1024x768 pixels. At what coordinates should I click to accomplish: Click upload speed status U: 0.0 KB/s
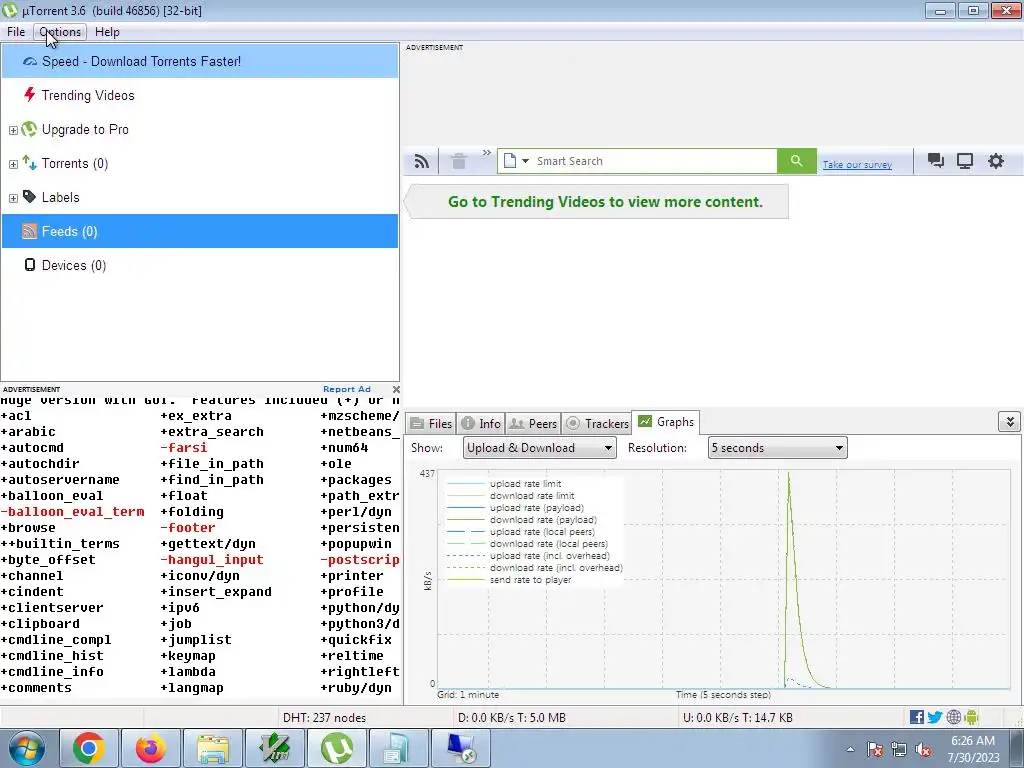(738, 718)
